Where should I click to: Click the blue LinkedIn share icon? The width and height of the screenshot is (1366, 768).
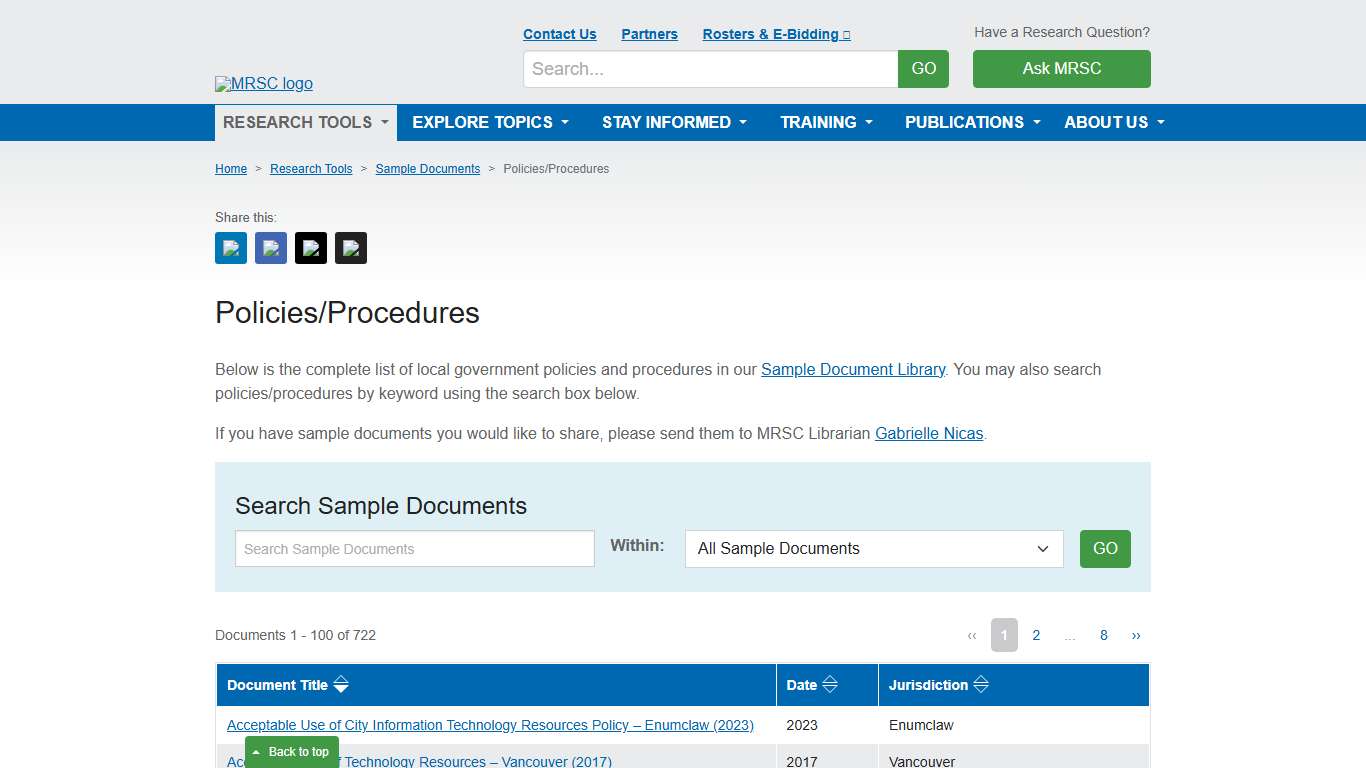click(x=230, y=247)
